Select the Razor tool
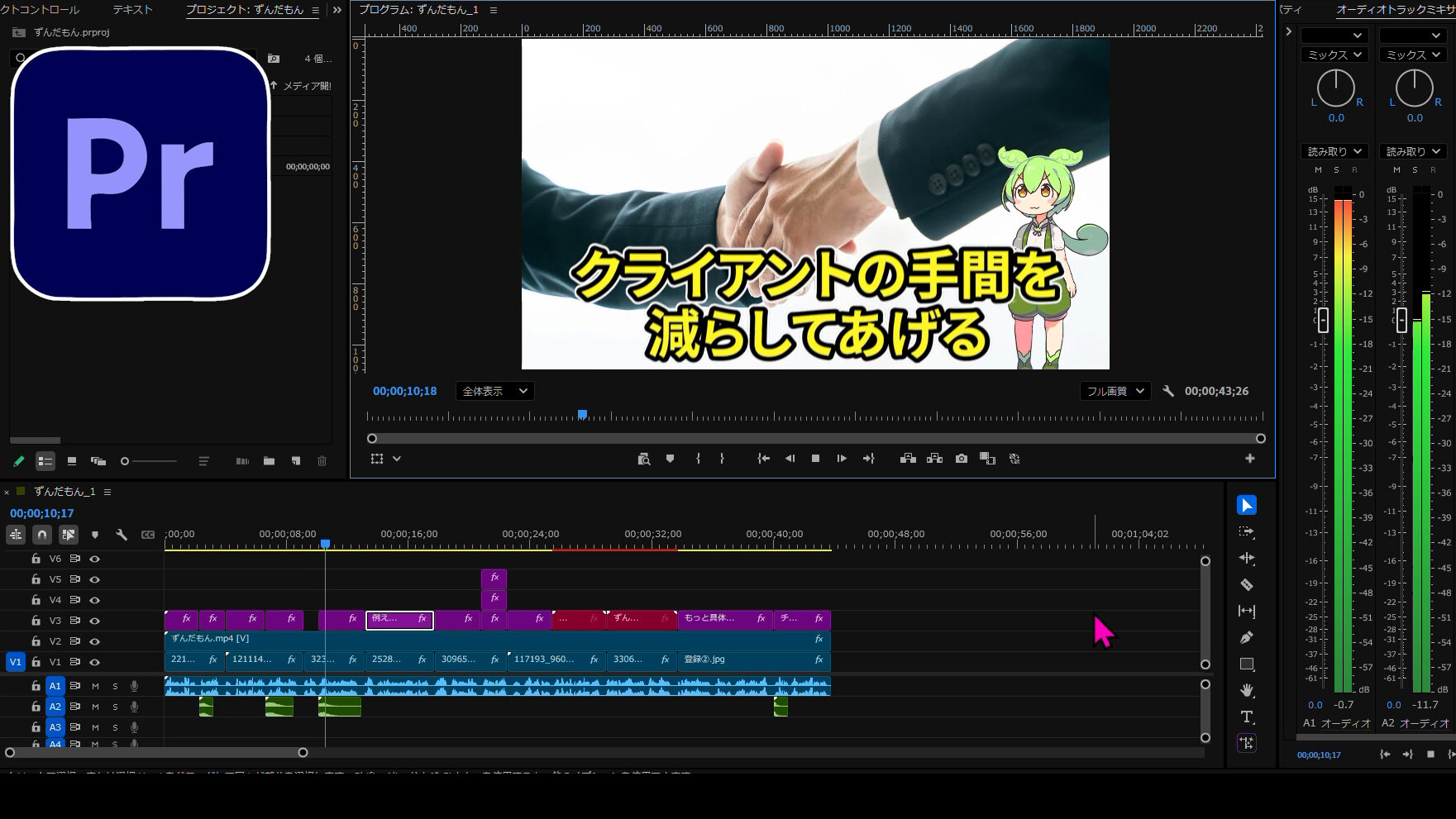This screenshot has height=819, width=1456. click(1247, 585)
